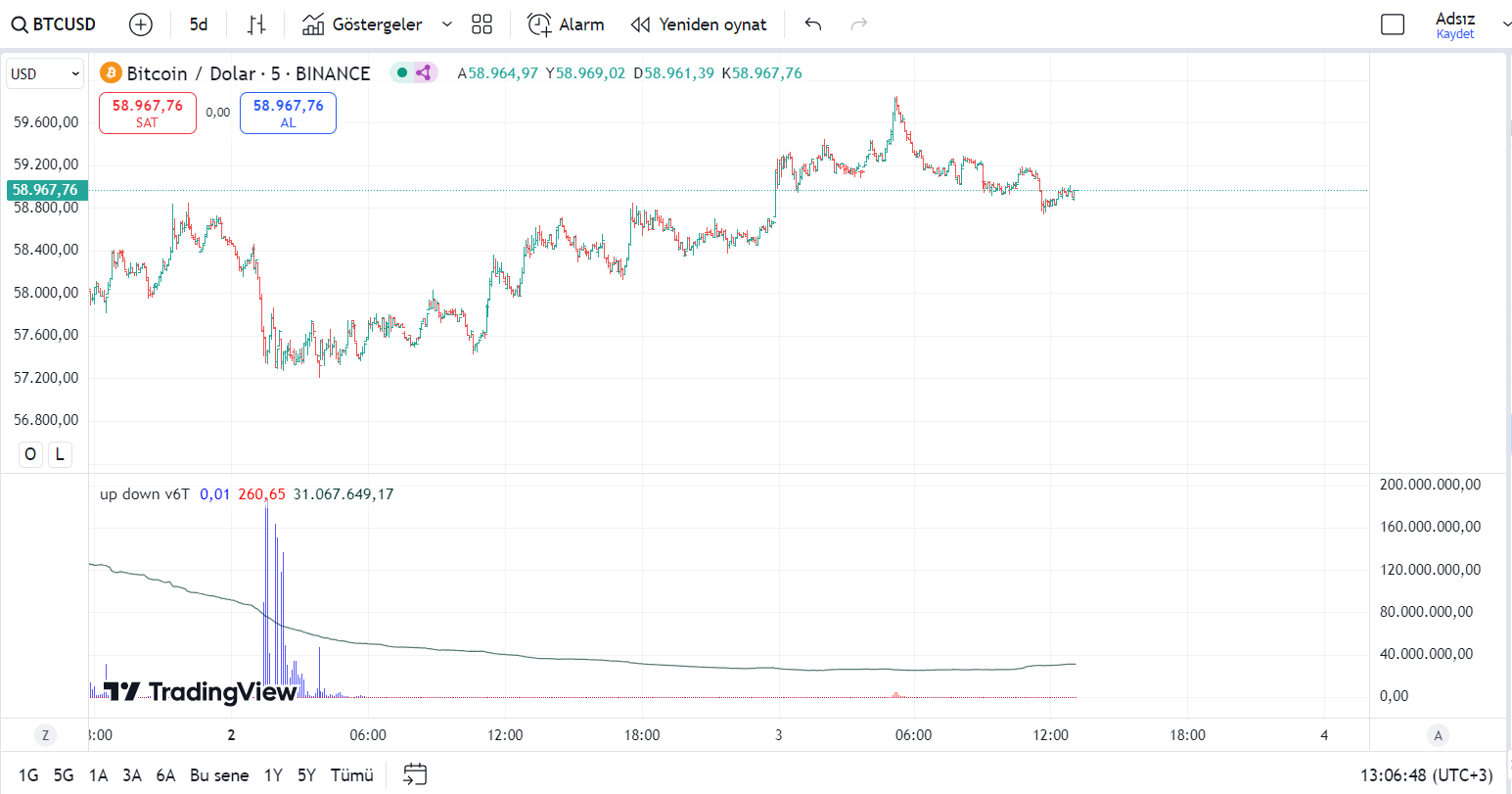Start the Yeniden oynat replay mode
The width and height of the screenshot is (1512, 794).
(699, 24)
